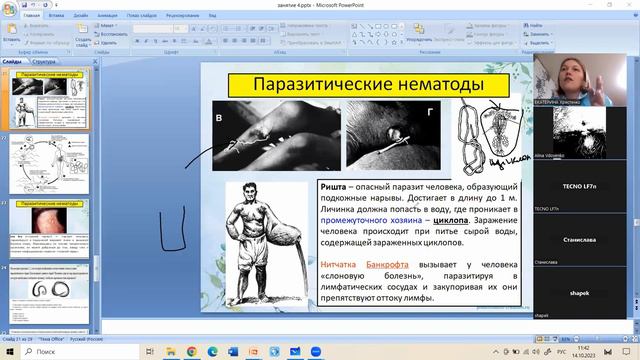Image resolution: width=640 pixels, height=360 pixels.
Task: Select the rectangle shape in the shapes gallery
Action: pyautogui.click(x=378, y=27)
